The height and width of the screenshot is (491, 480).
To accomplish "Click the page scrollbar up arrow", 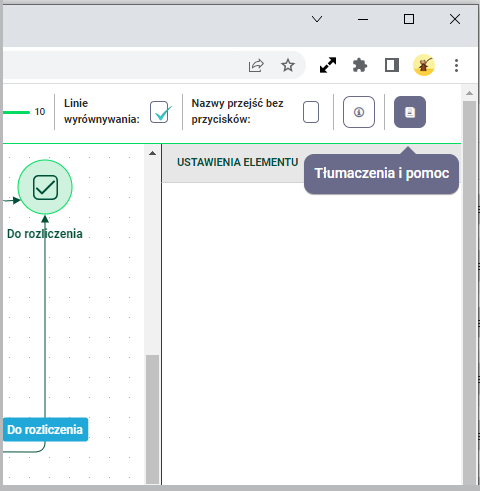I will coord(469,93).
